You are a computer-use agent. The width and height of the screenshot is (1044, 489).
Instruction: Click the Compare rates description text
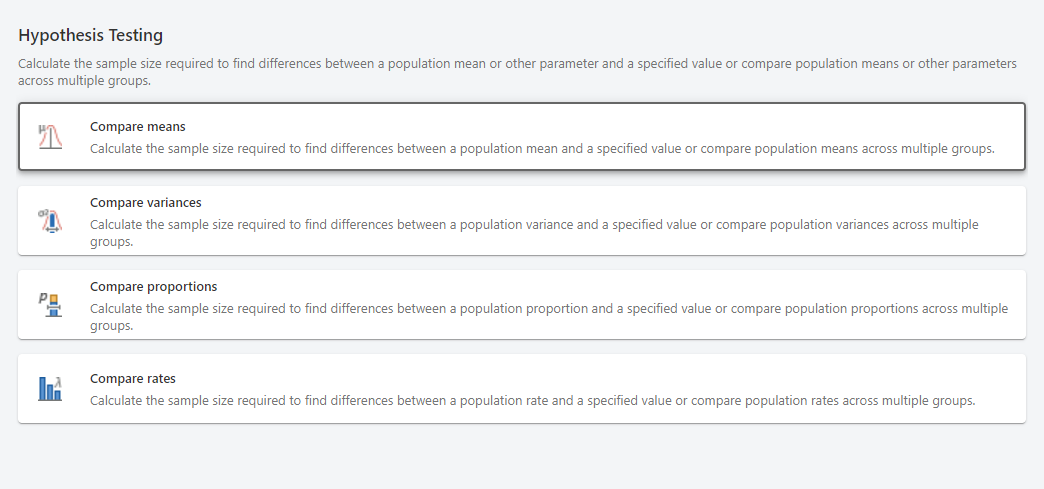[532, 401]
